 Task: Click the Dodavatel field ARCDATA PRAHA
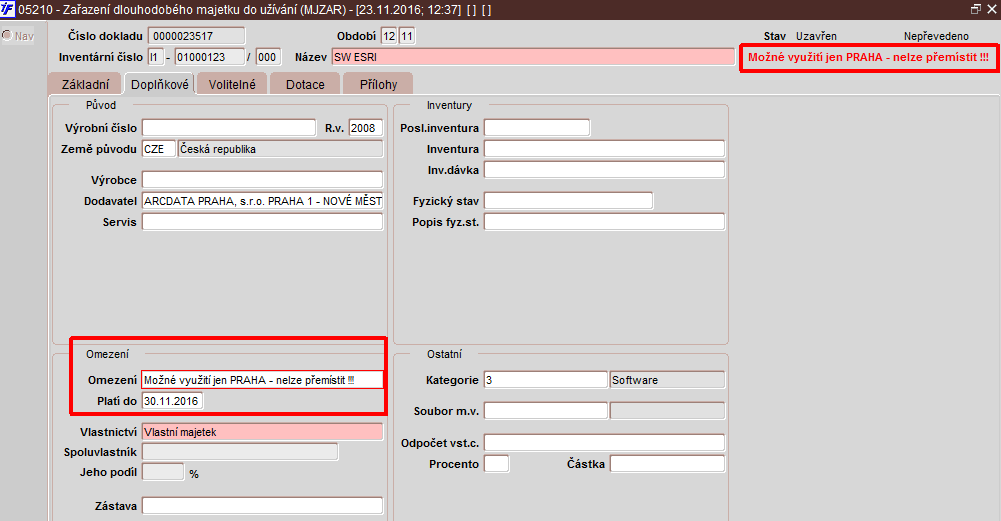click(x=262, y=200)
